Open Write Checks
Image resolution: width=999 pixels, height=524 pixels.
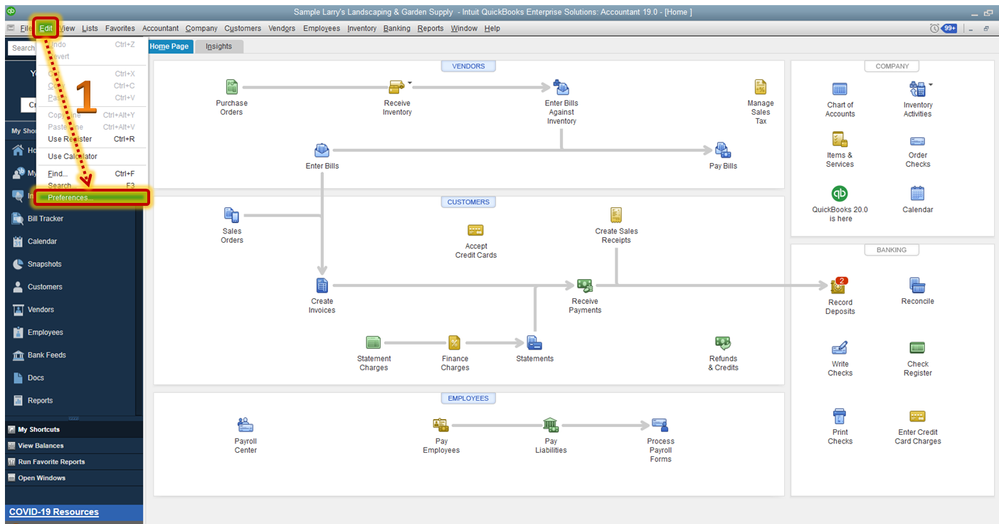click(x=840, y=348)
